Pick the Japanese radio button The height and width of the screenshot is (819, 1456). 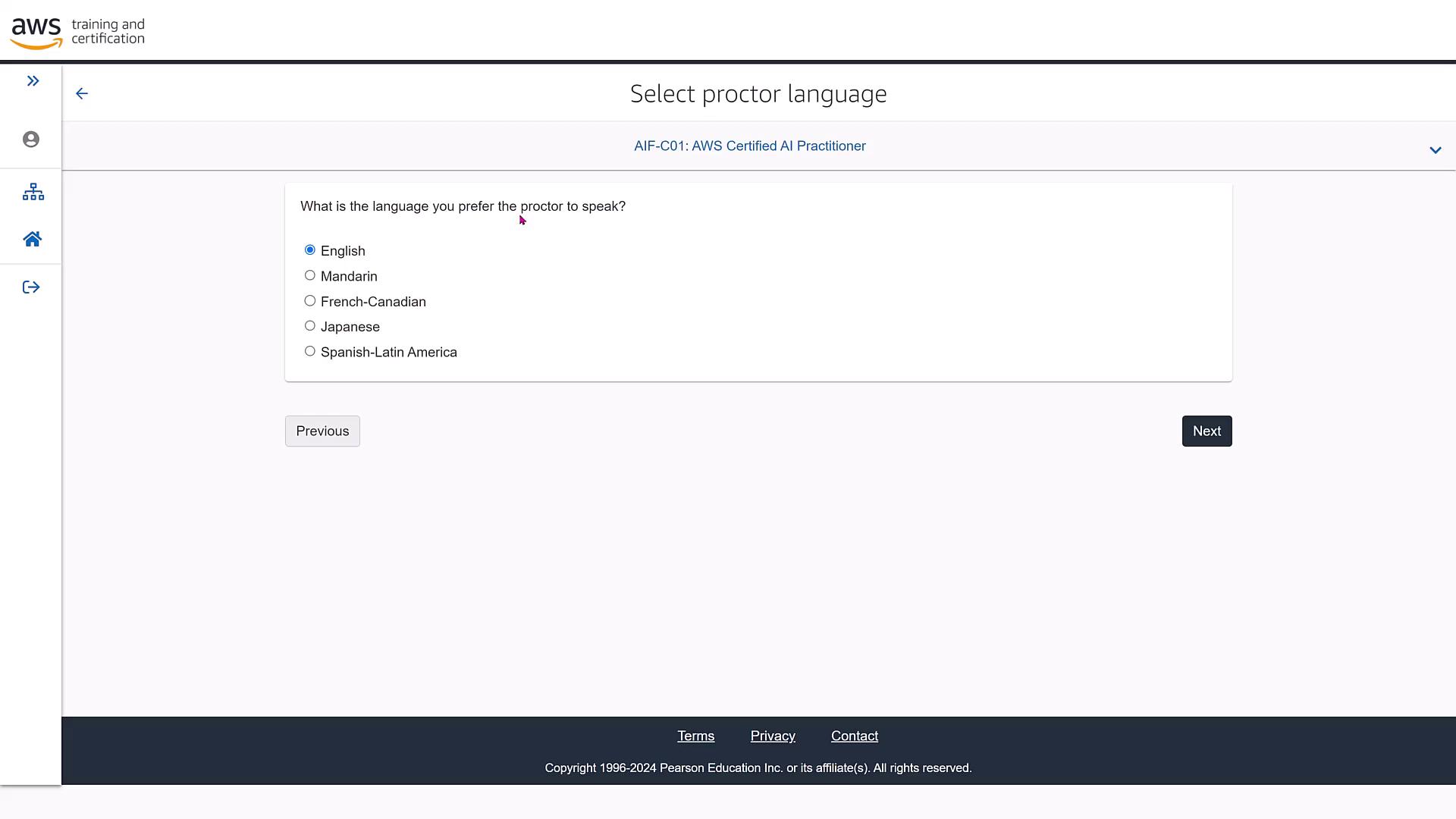pos(310,326)
